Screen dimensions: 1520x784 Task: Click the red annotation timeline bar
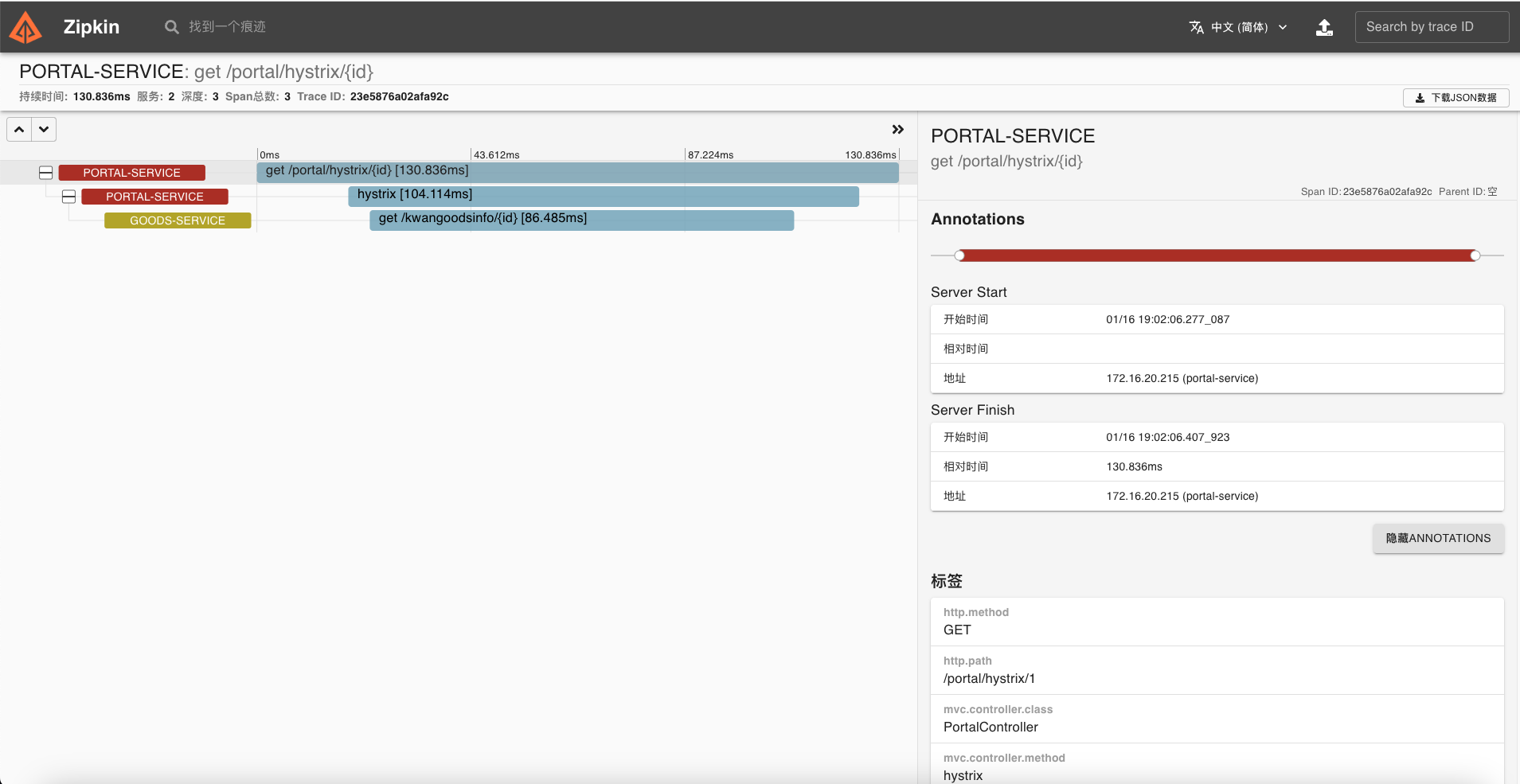click(1217, 255)
